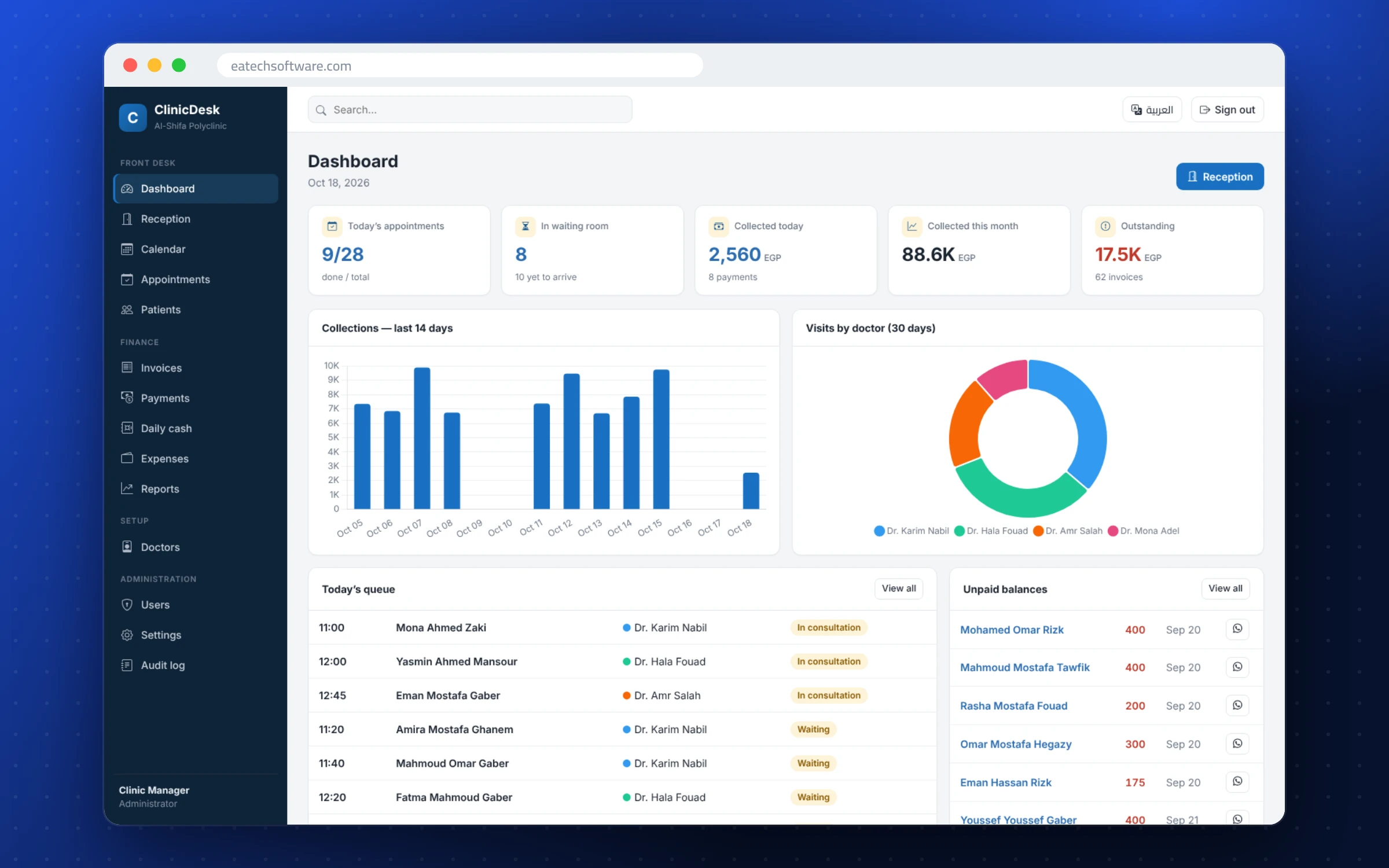WhatsApp Rasha Mostafa Fouad's balance

(1237, 705)
